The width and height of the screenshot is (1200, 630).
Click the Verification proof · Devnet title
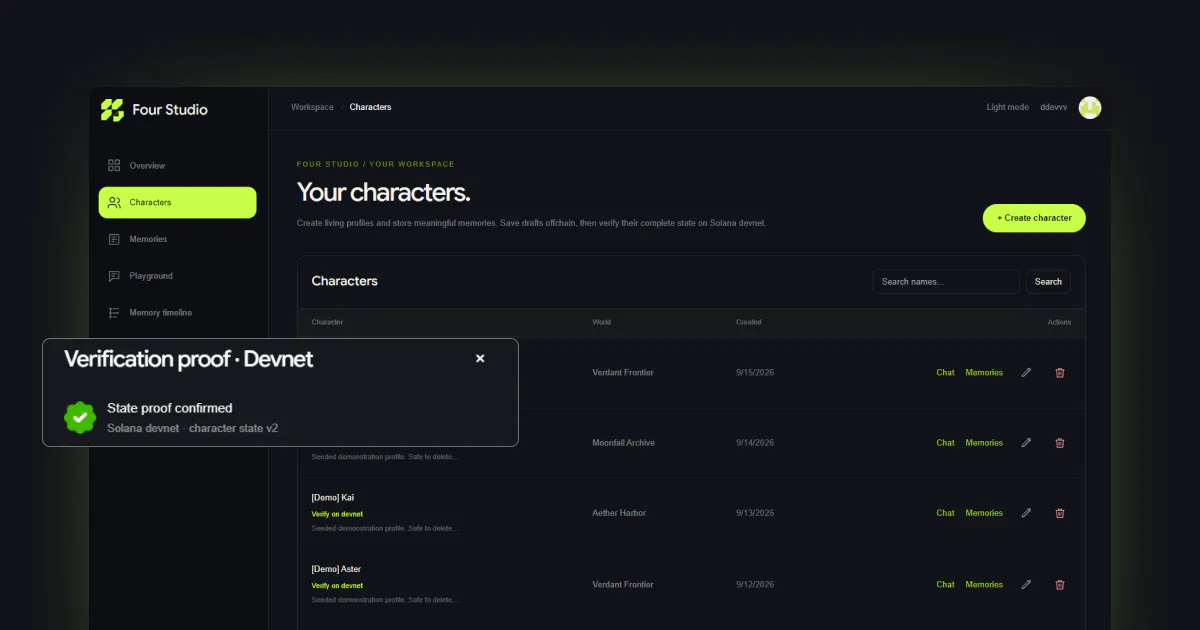(188, 359)
